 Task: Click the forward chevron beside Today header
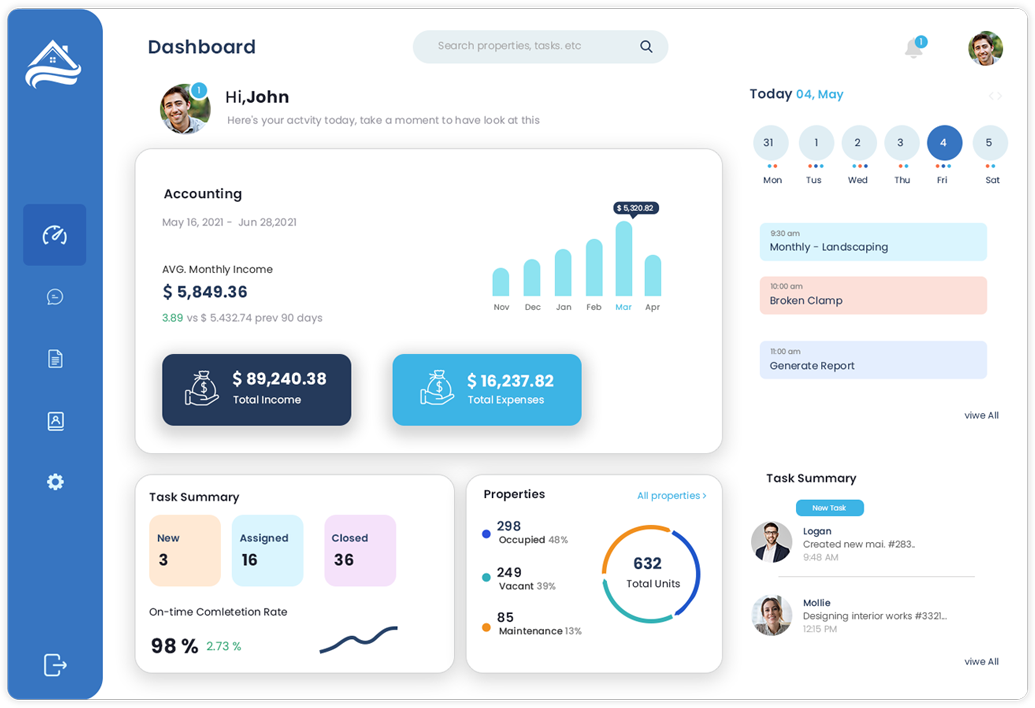tap(1000, 94)
